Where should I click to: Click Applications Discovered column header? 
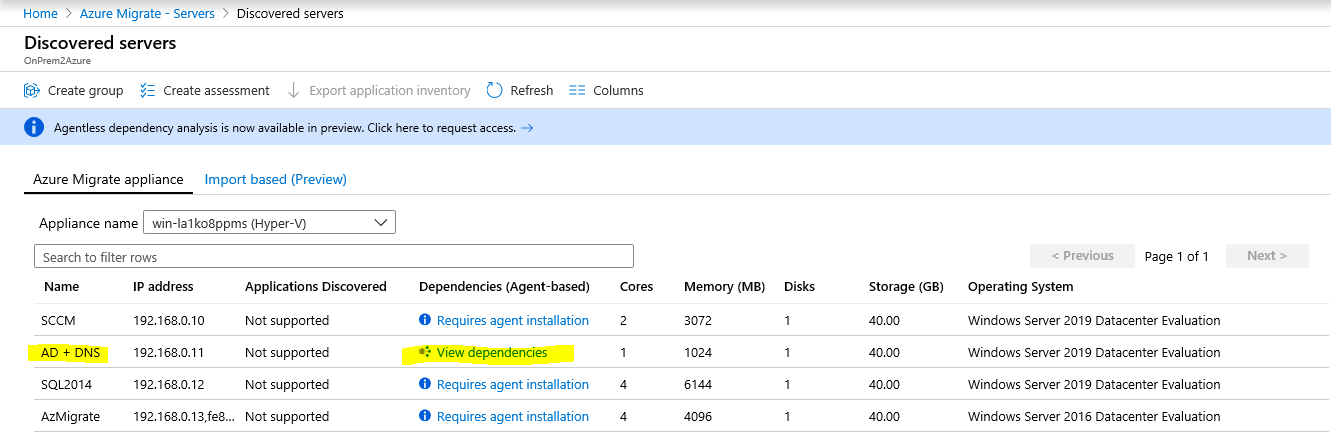(x=316, y=286)
